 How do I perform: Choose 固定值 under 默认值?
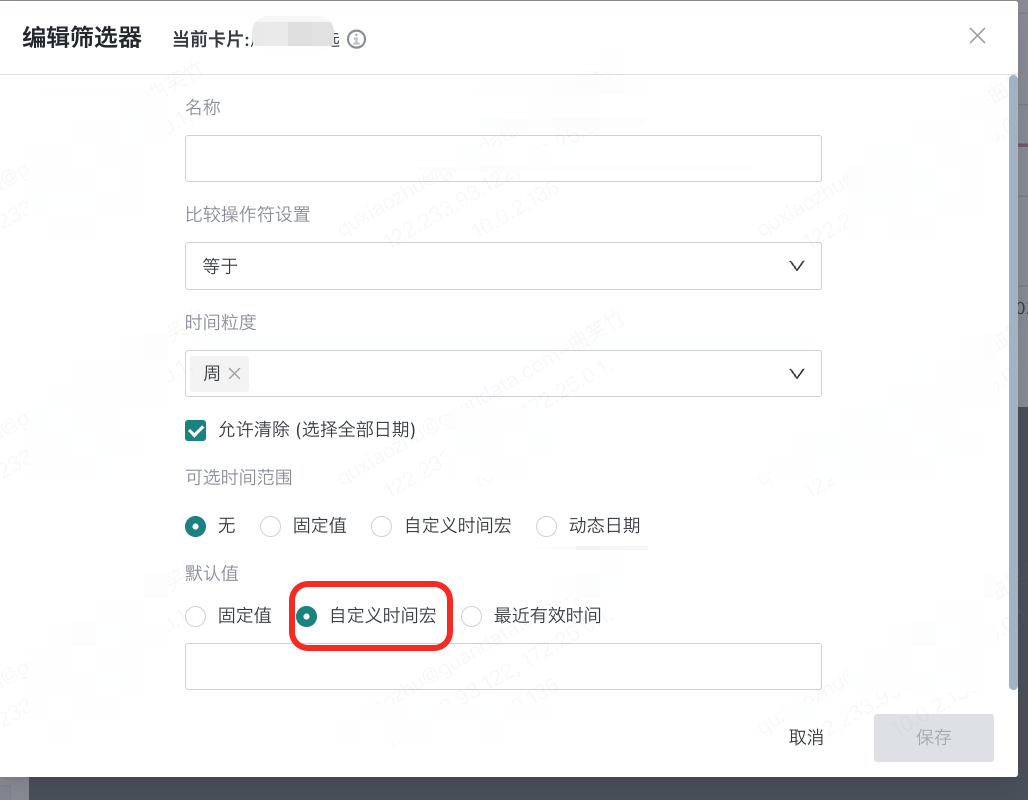click(195, 616)
